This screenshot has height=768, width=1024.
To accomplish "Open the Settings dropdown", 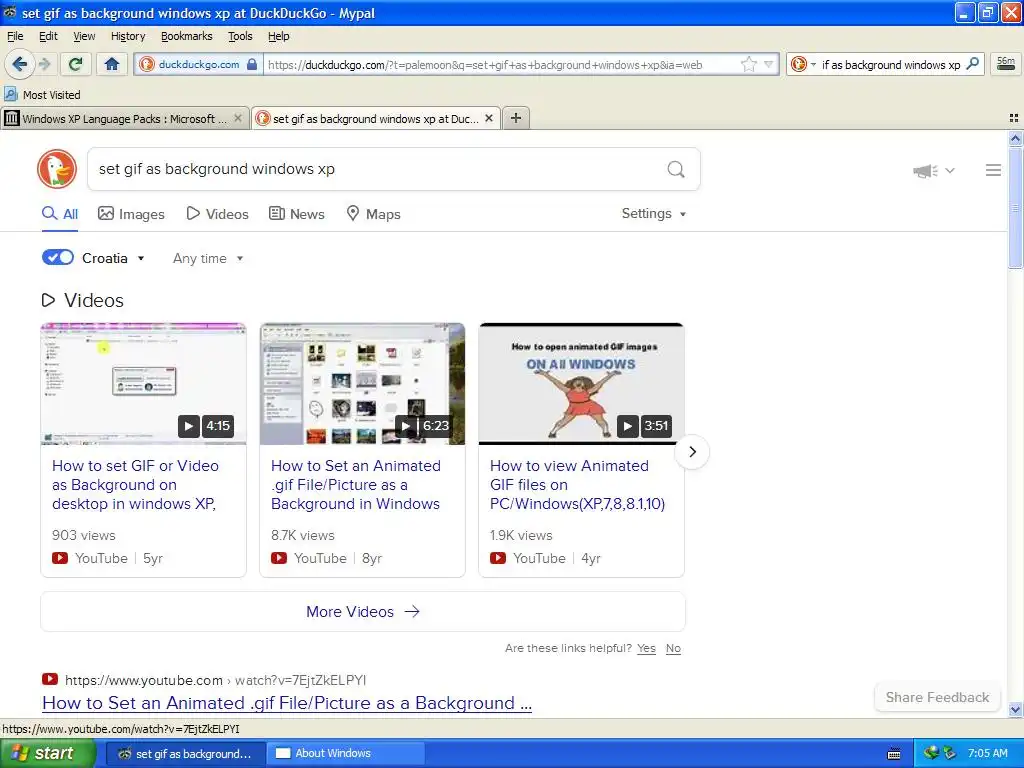I will 654,214.
